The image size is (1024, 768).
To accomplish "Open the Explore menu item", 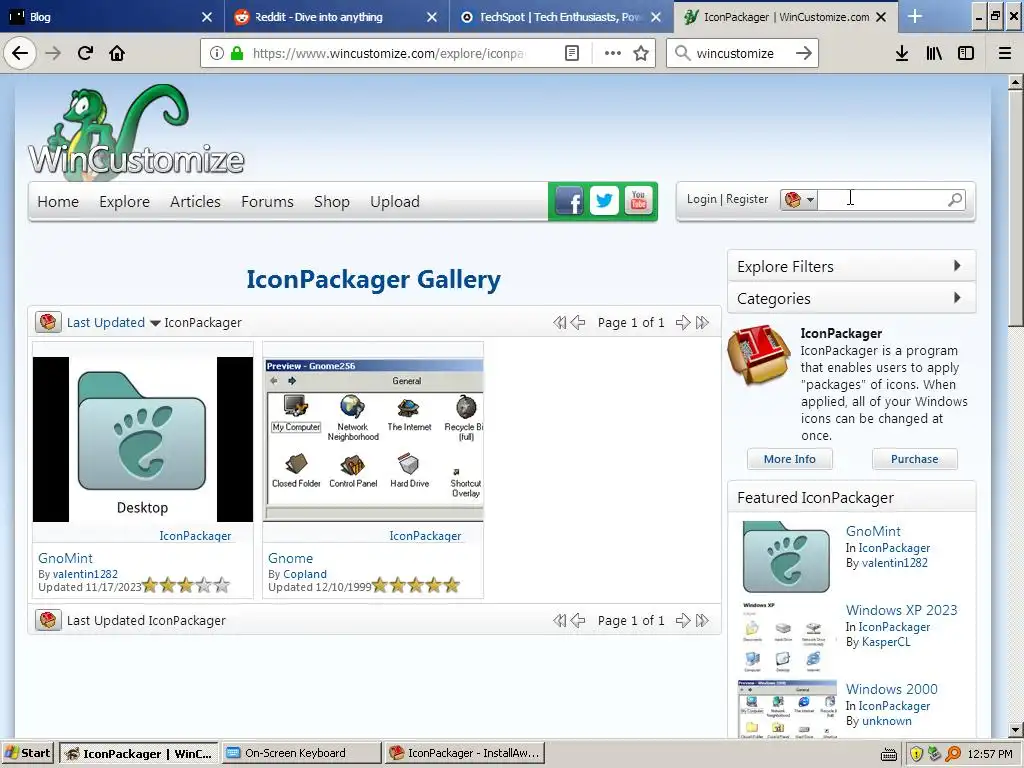I will click(125, 202).
